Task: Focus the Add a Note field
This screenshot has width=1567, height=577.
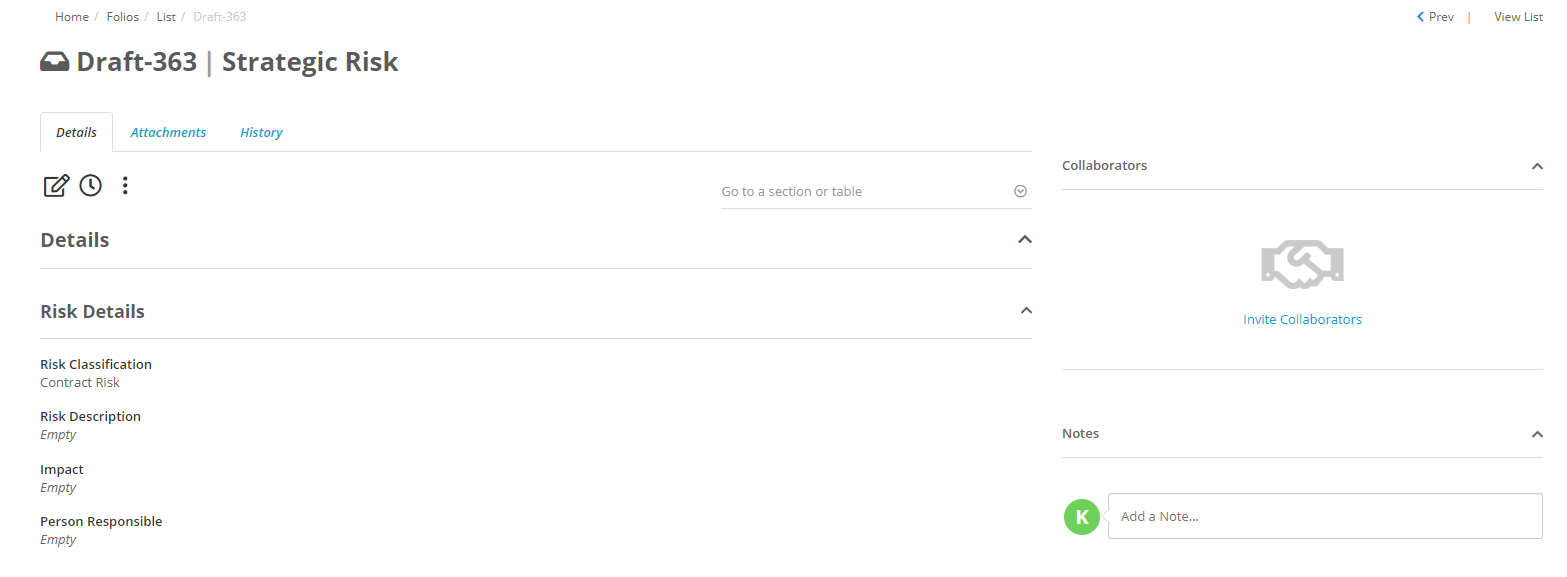Action: point(1325,516)
